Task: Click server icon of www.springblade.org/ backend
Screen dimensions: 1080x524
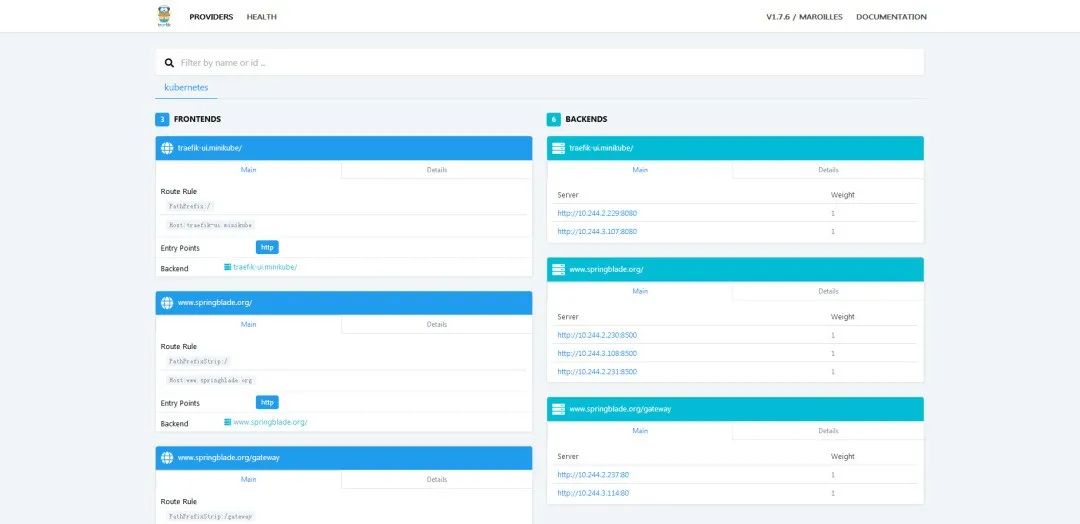Action: [558, 270]
